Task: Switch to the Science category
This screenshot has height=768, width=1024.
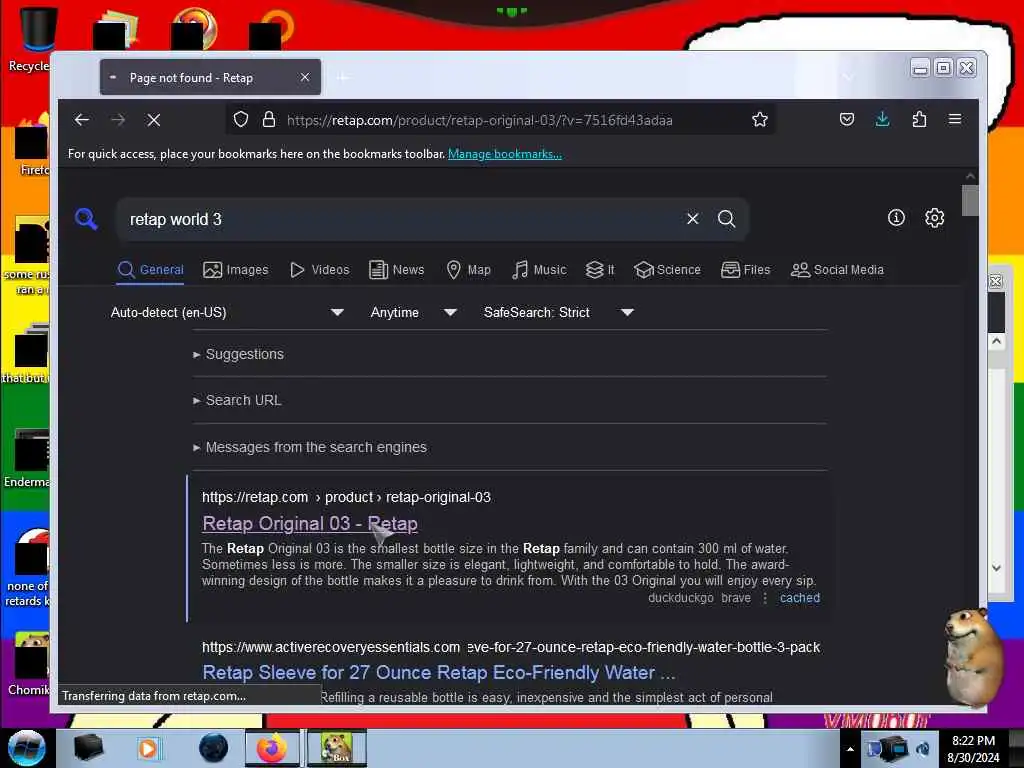Action: click(667, 270)
